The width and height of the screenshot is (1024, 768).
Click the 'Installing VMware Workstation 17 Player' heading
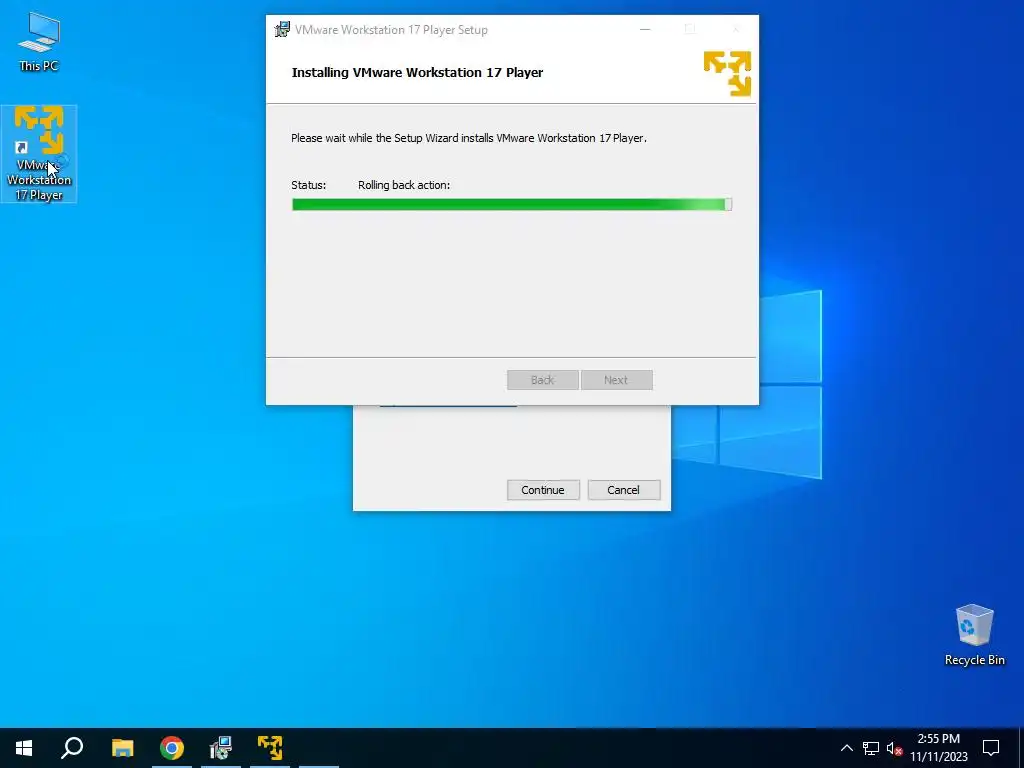point(417,72)
